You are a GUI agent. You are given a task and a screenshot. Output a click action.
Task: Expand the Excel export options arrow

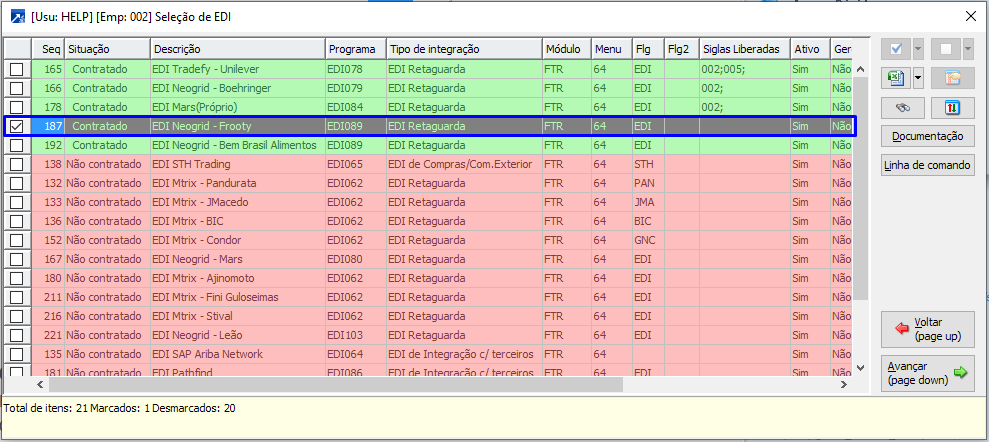(x=918, y=78)
